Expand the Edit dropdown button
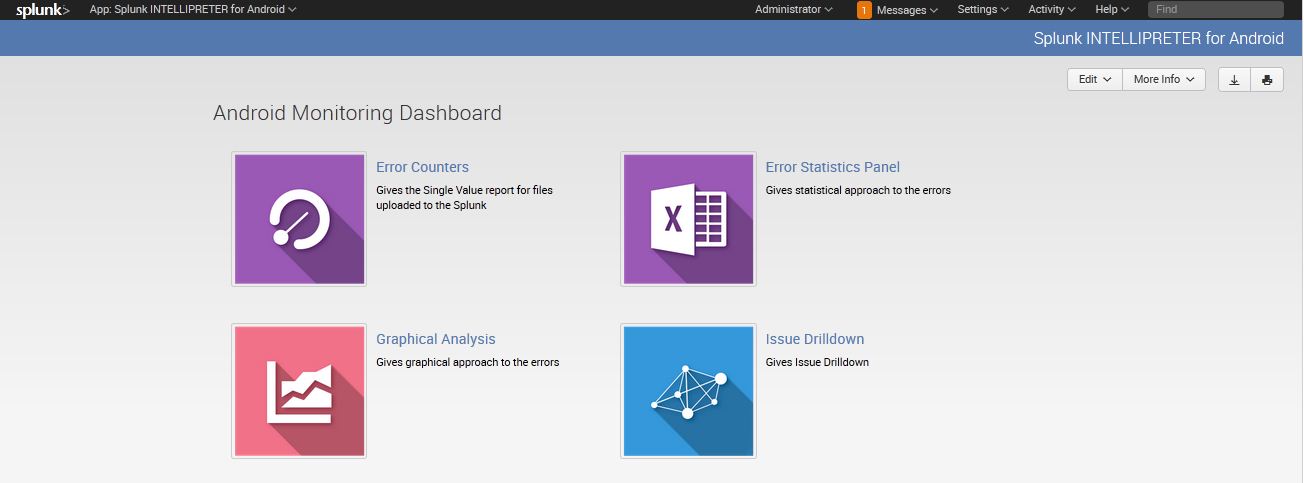This screenshot has width=1304, height=483. point(1095,80)
